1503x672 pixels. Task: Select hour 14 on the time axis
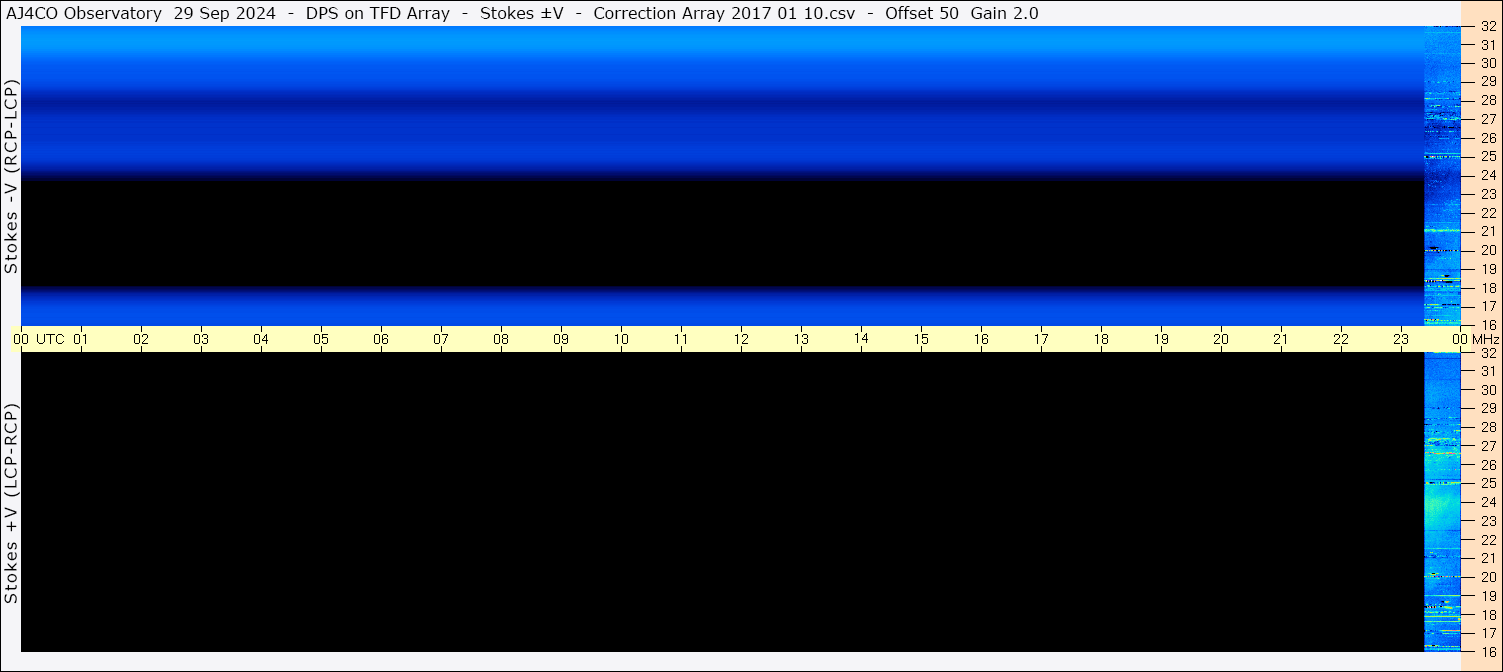point(861,338)
